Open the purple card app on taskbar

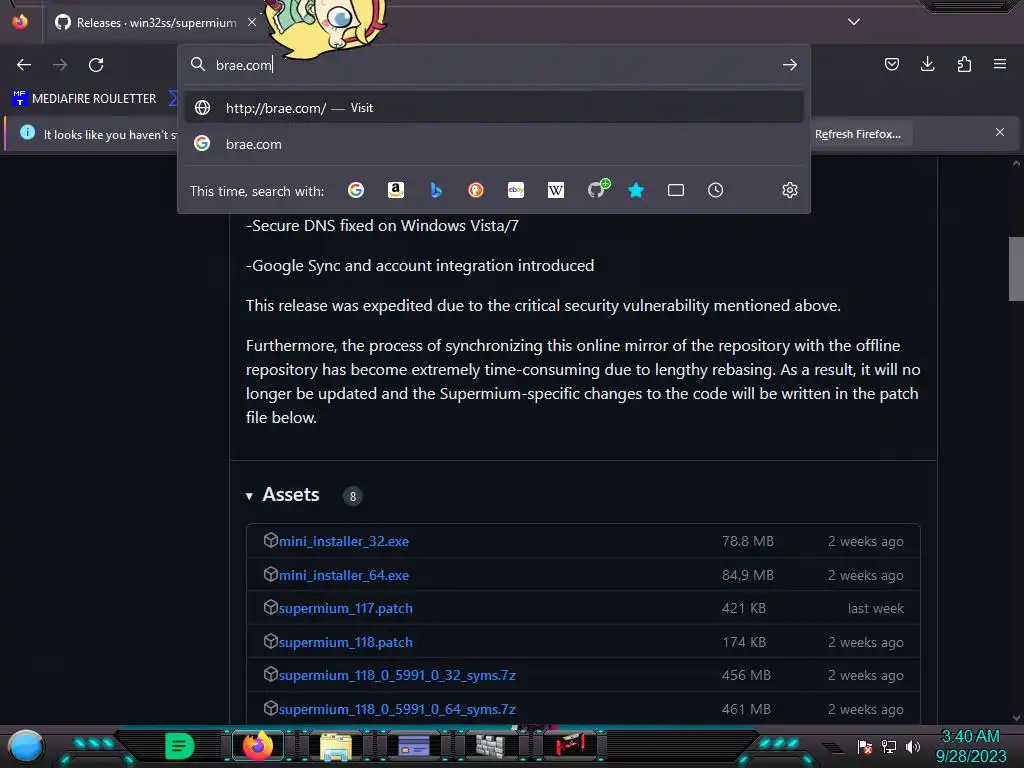[413, 746]
